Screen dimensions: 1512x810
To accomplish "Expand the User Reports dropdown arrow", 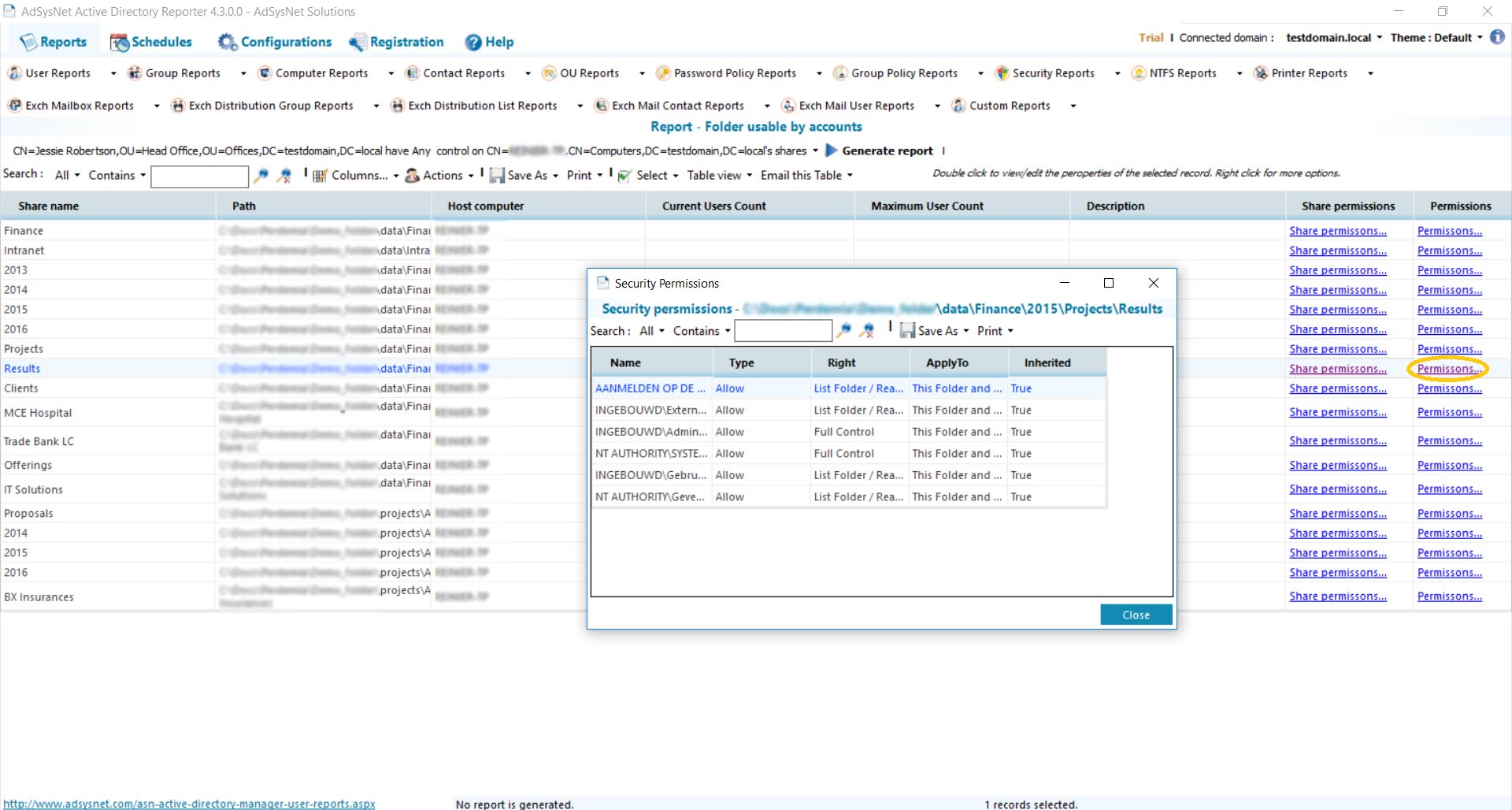I will (x=113, y=73).
